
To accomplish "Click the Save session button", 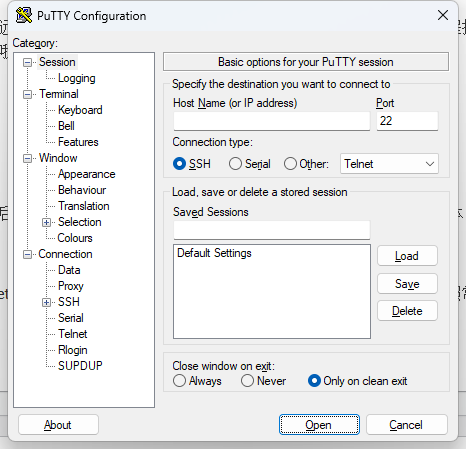I will pos(407,284).
